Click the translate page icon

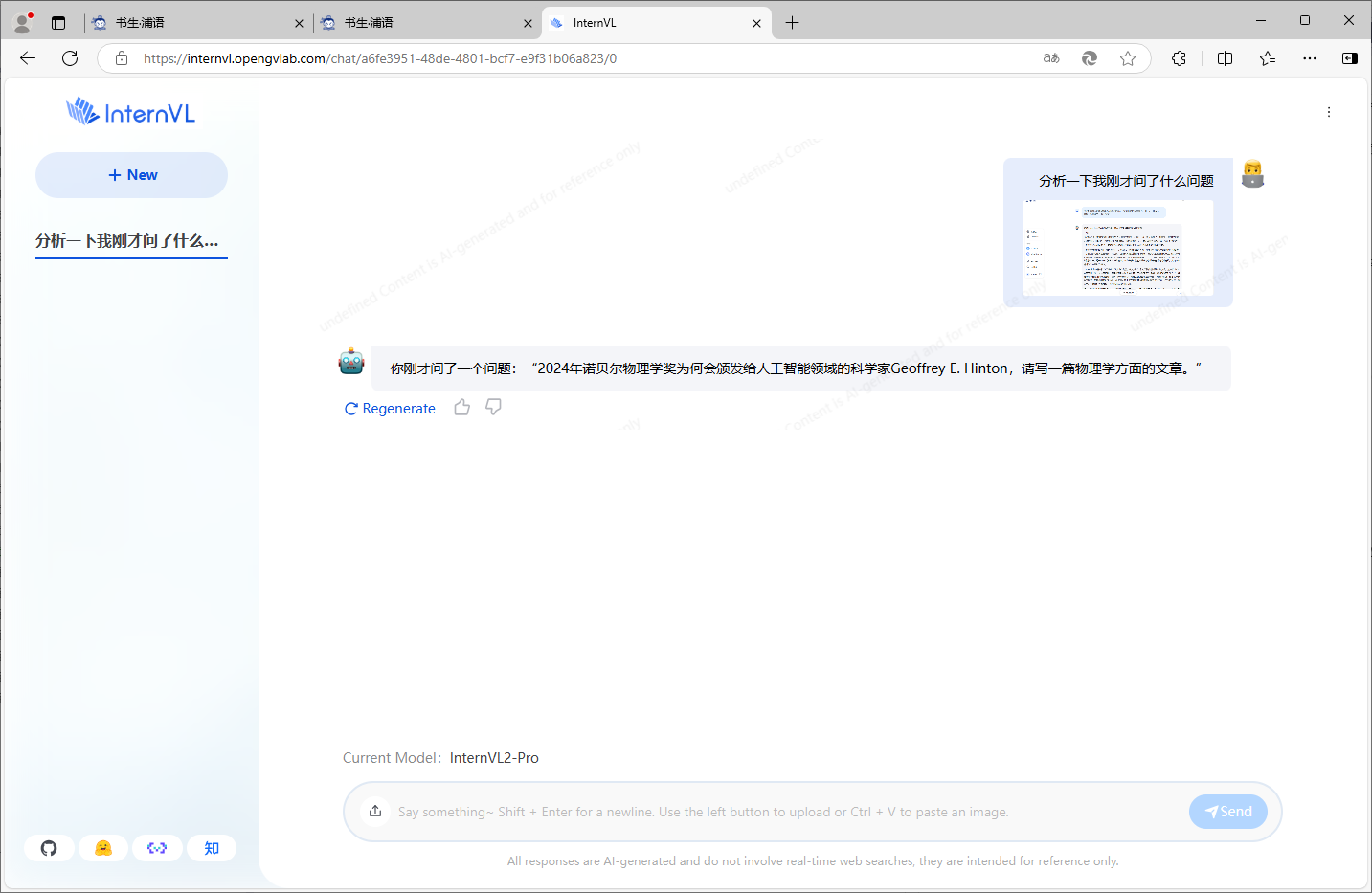1051,58
